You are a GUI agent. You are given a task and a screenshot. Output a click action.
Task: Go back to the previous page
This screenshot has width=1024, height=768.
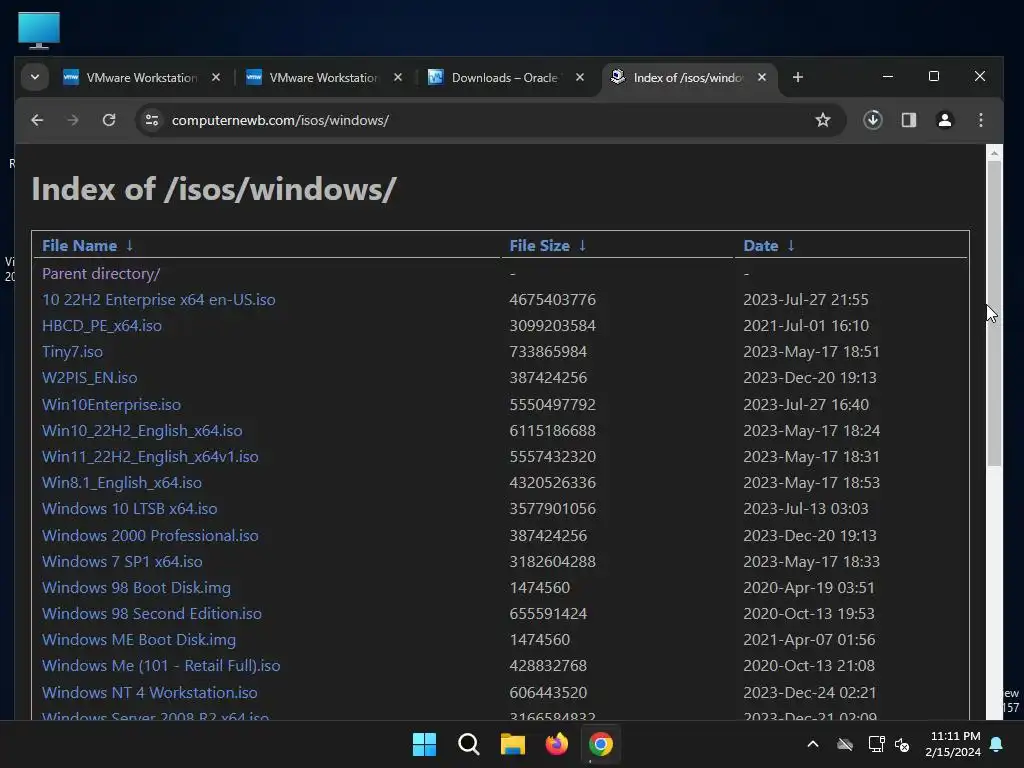(x=37, y=120)
